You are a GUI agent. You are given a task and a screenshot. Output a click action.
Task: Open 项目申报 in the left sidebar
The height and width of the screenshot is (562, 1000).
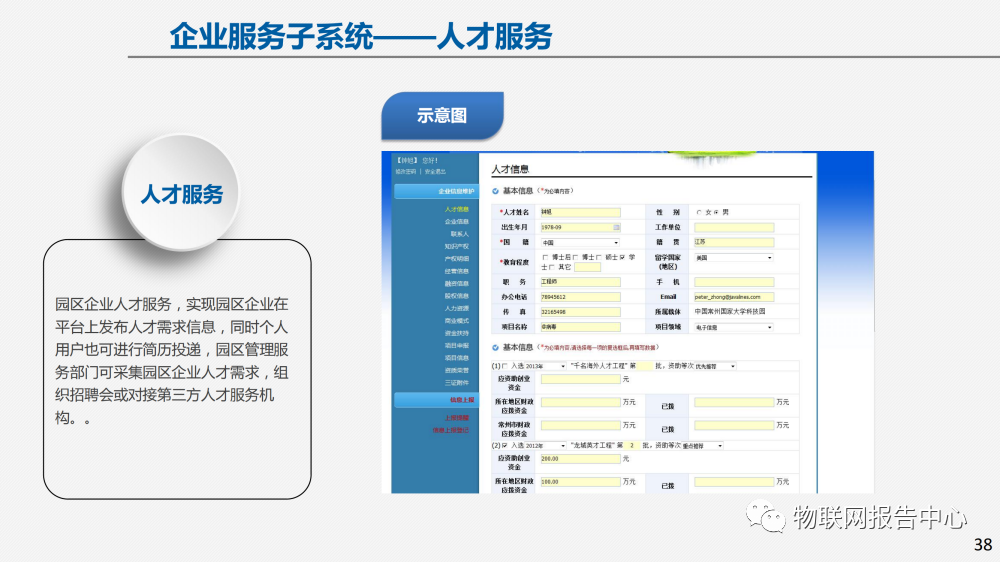click(457, 345)
